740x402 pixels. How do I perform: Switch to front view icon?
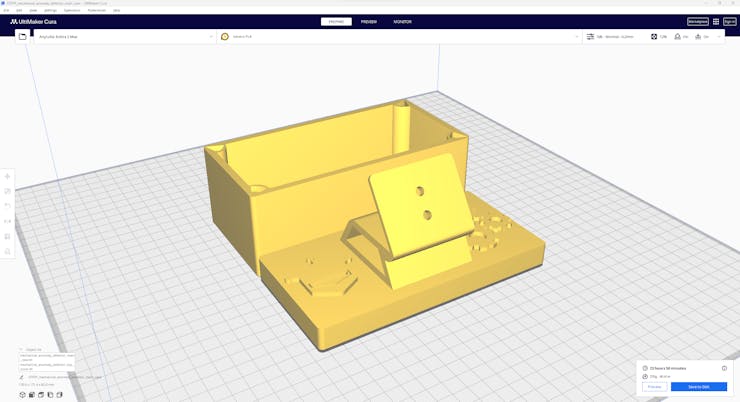coord(32,395)
